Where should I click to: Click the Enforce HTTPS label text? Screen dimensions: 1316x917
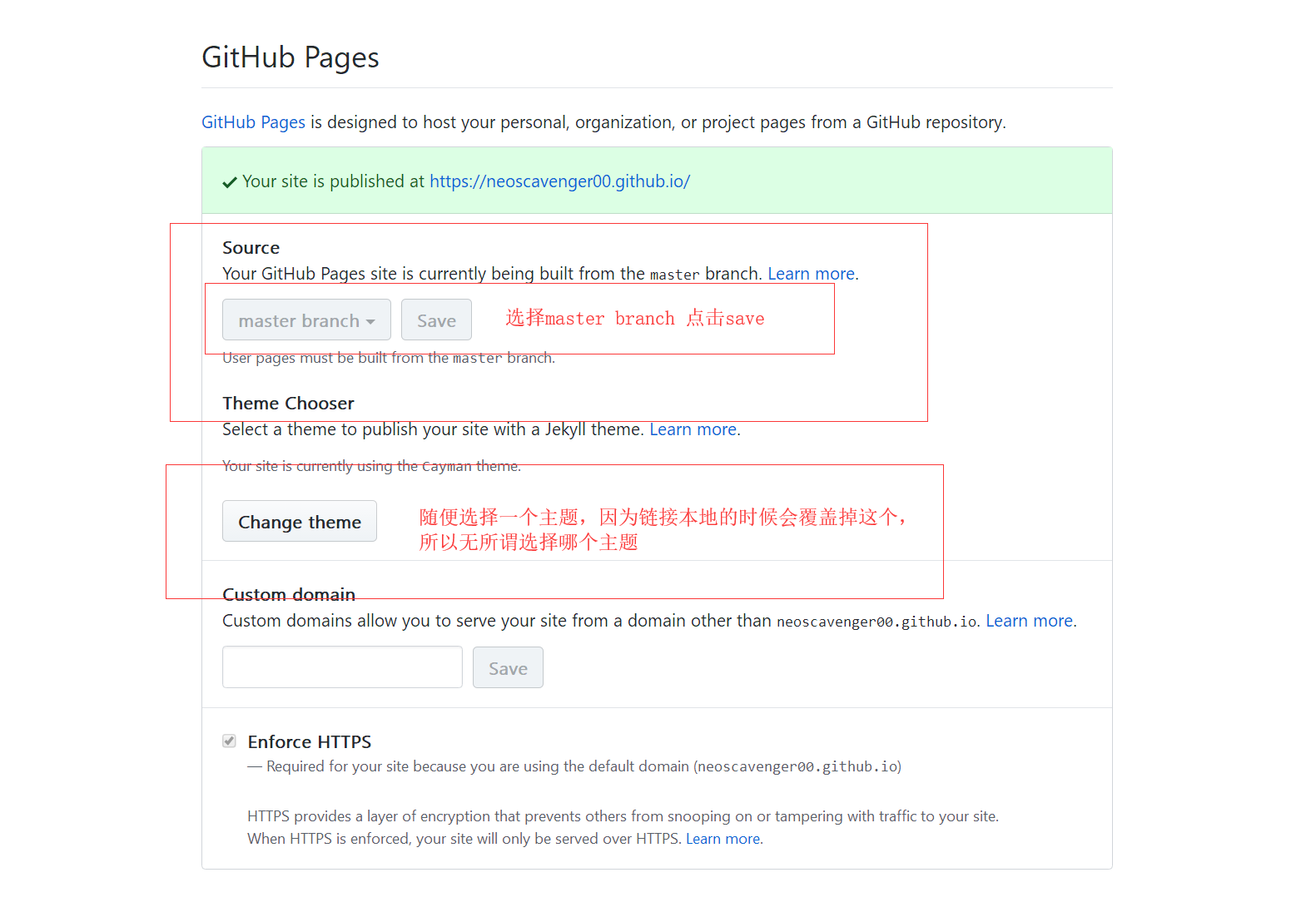[310, 741]
